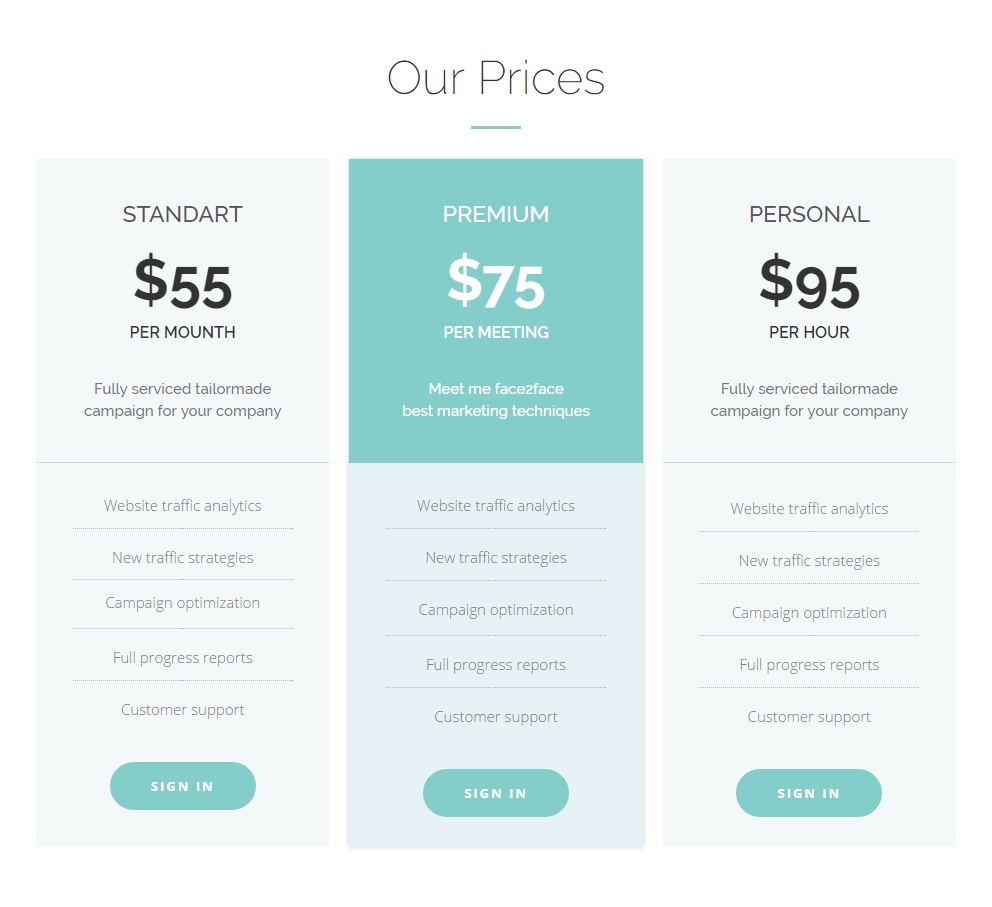Click the $55 price figure

point(183,283)
